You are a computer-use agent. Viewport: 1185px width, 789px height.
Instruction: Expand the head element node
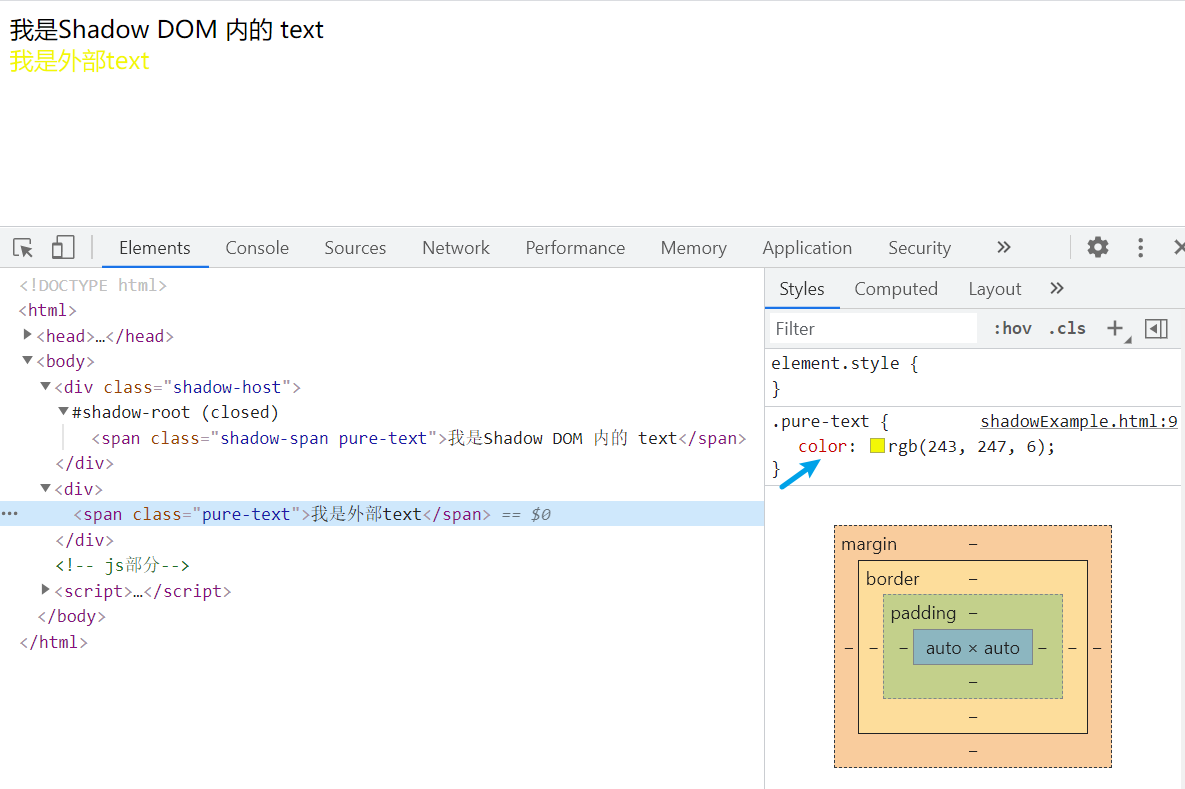pyautogui.click(x=27, y=334)
